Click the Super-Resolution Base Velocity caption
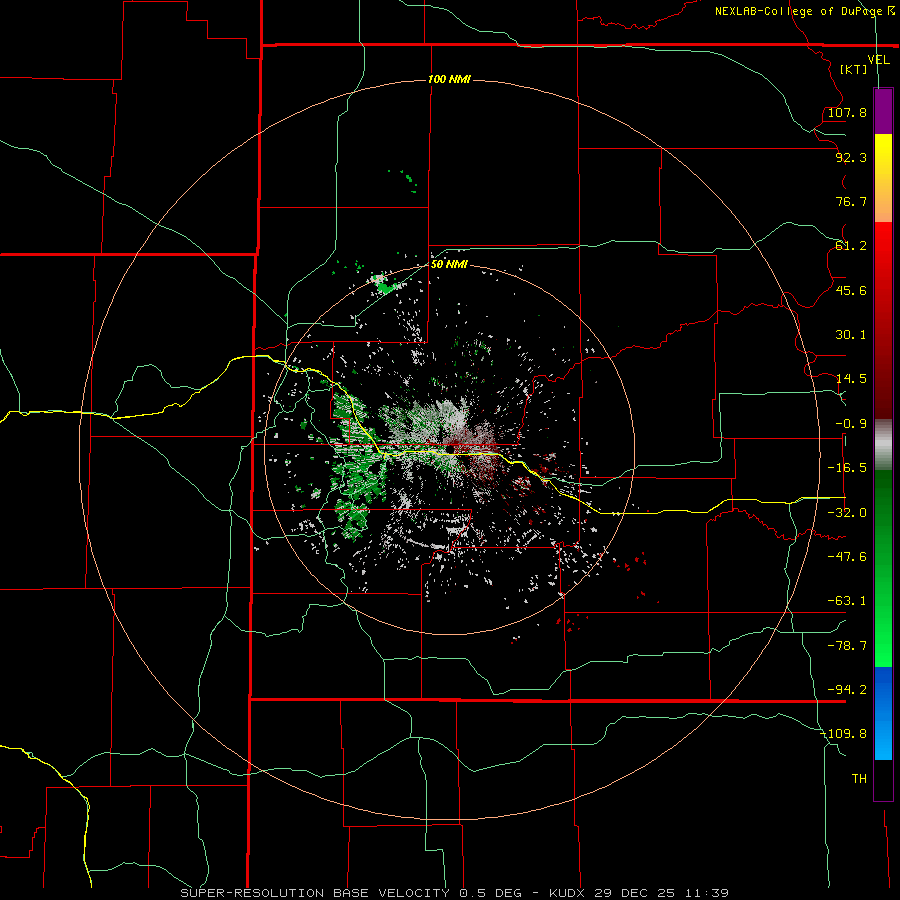 tap(455, 893)
